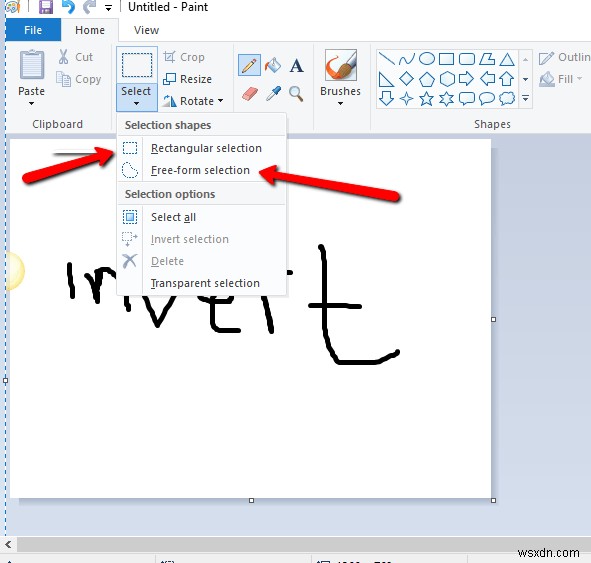This screenshot has width=591, height=563.
Task: Click the Cut button
Action: [76, 57]
